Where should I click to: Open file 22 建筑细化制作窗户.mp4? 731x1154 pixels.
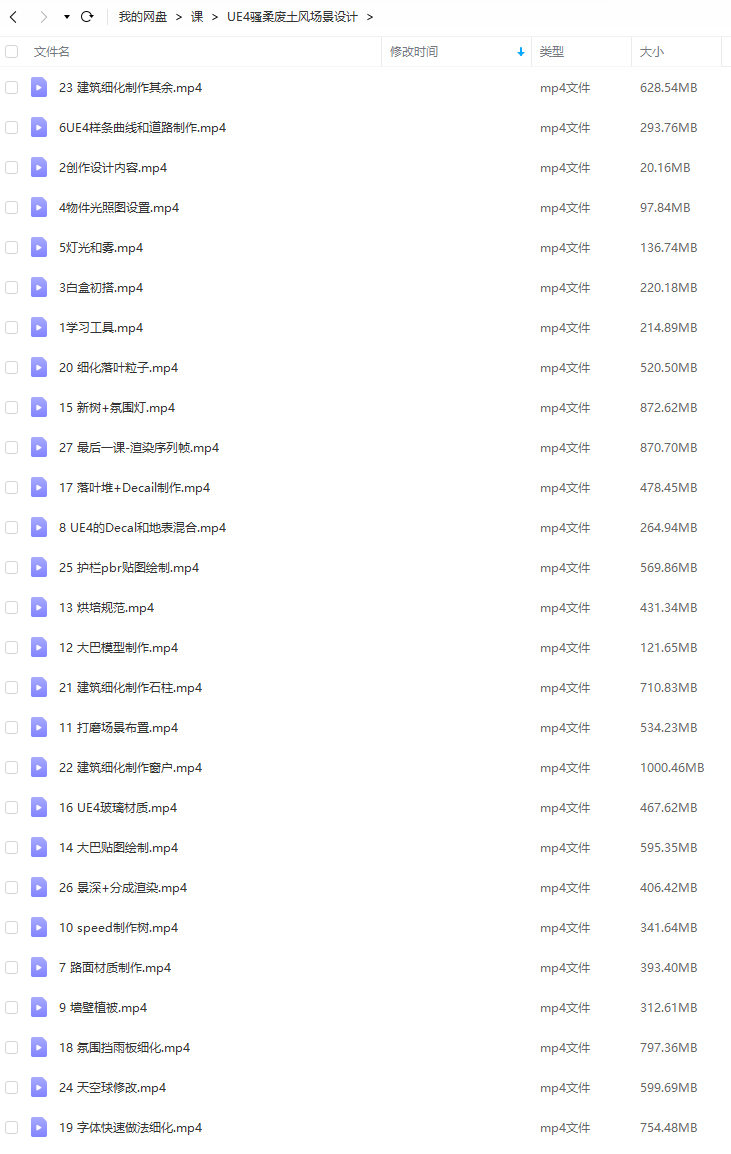[130, 768]
